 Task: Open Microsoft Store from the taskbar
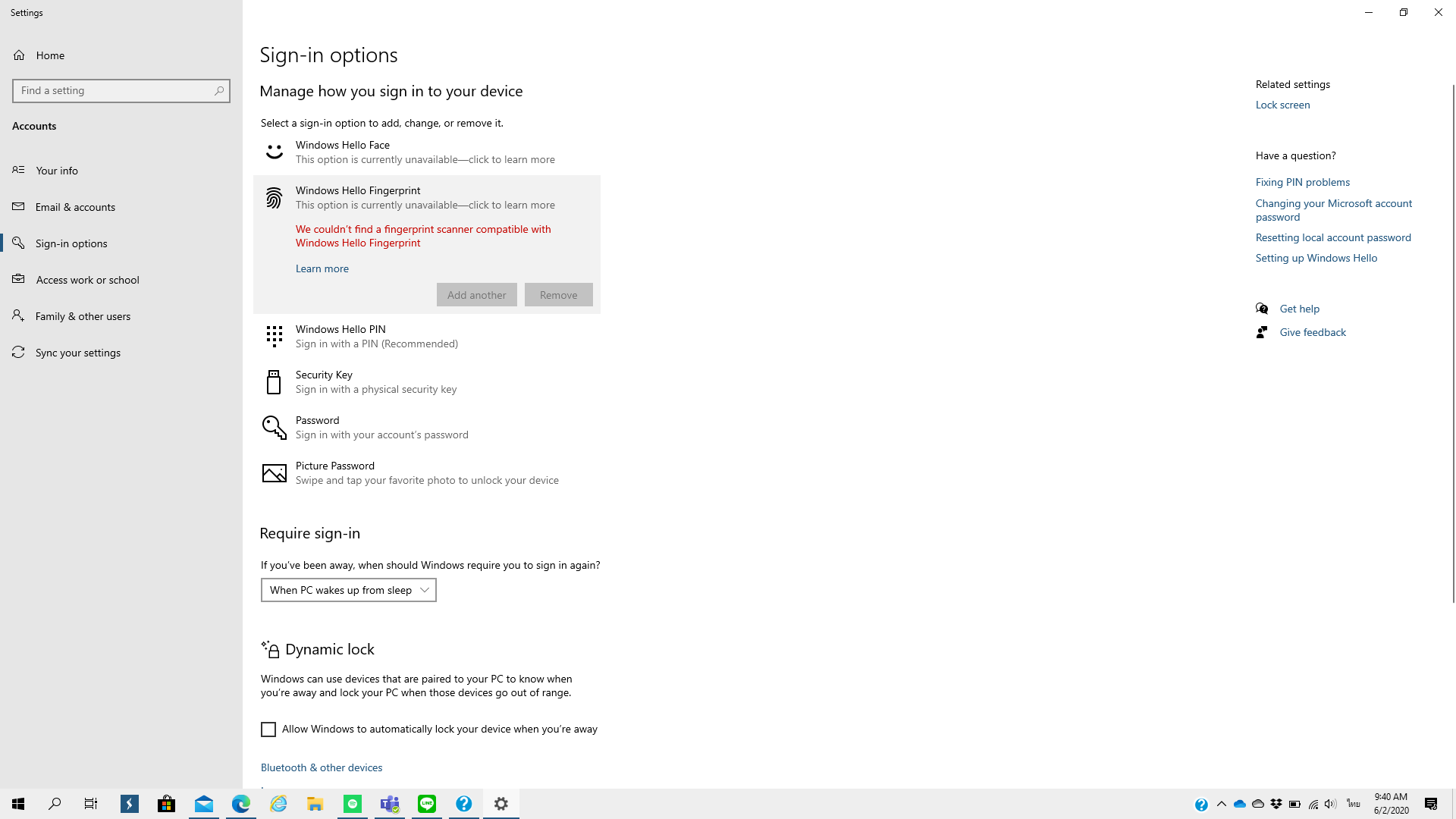[x=166, y=804]
